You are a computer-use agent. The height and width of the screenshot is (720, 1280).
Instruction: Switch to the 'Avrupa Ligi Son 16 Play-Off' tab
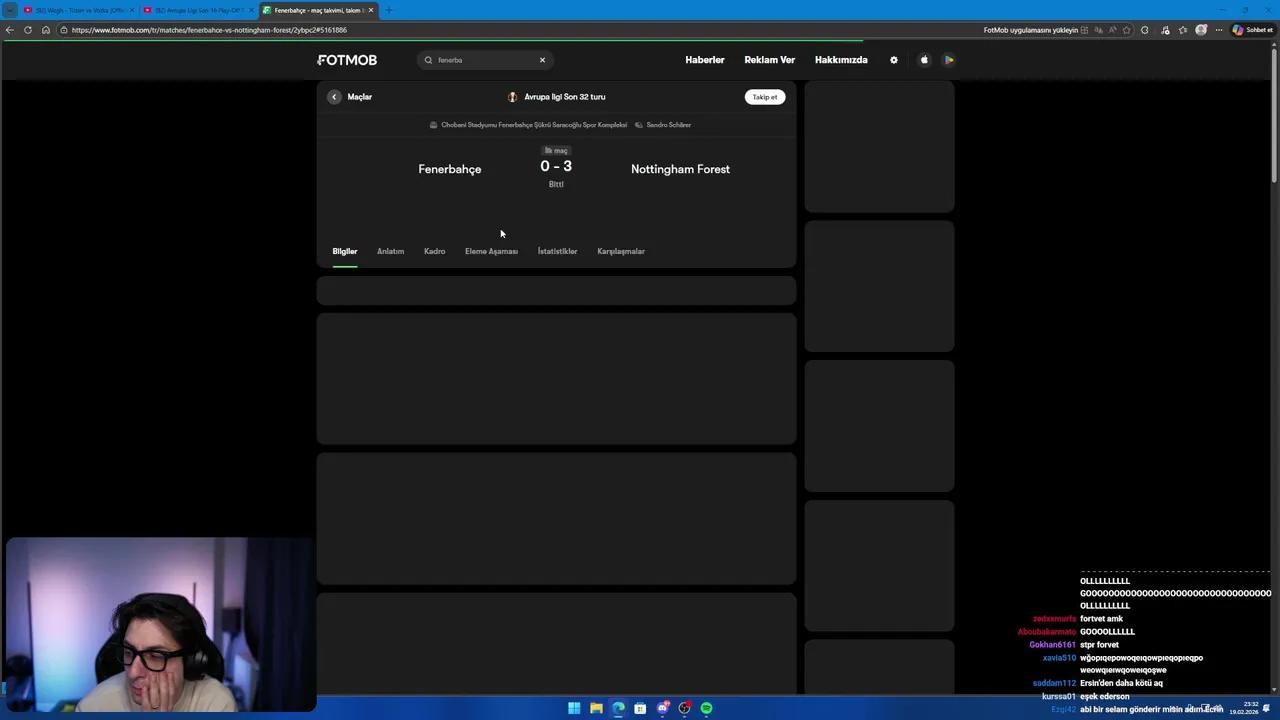tap(198, 10)
